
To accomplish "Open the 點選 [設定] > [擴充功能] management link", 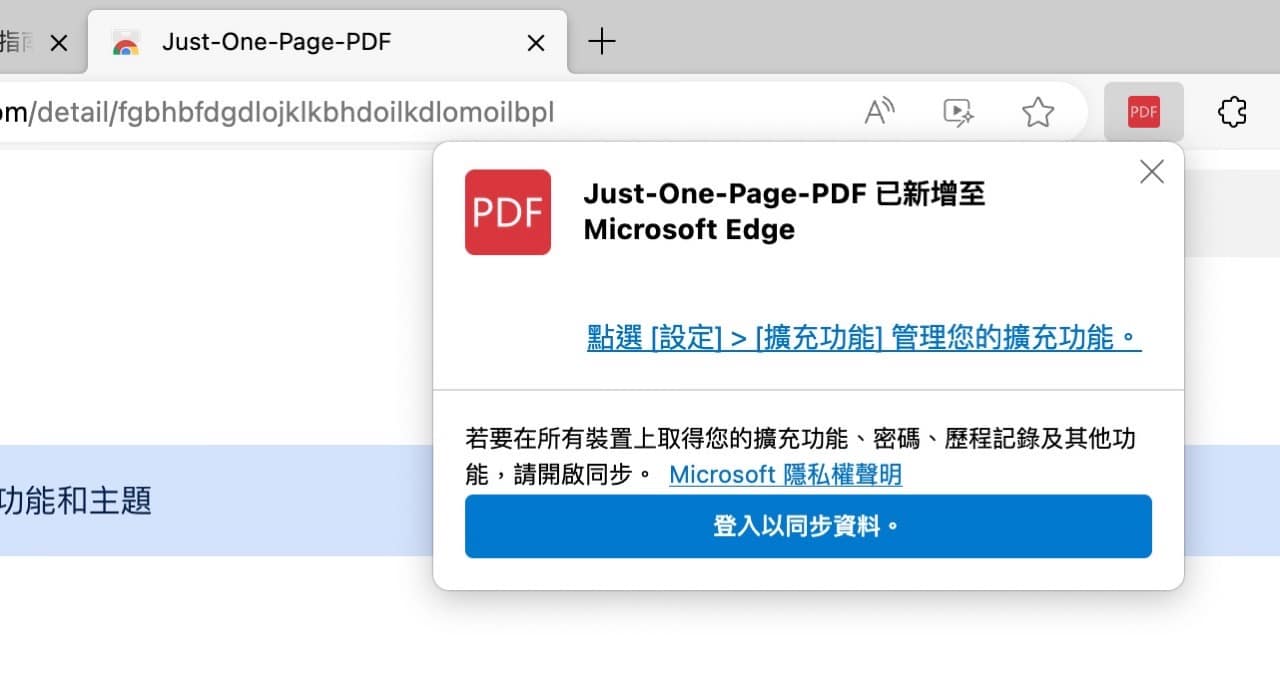I will tap(864, 338).
